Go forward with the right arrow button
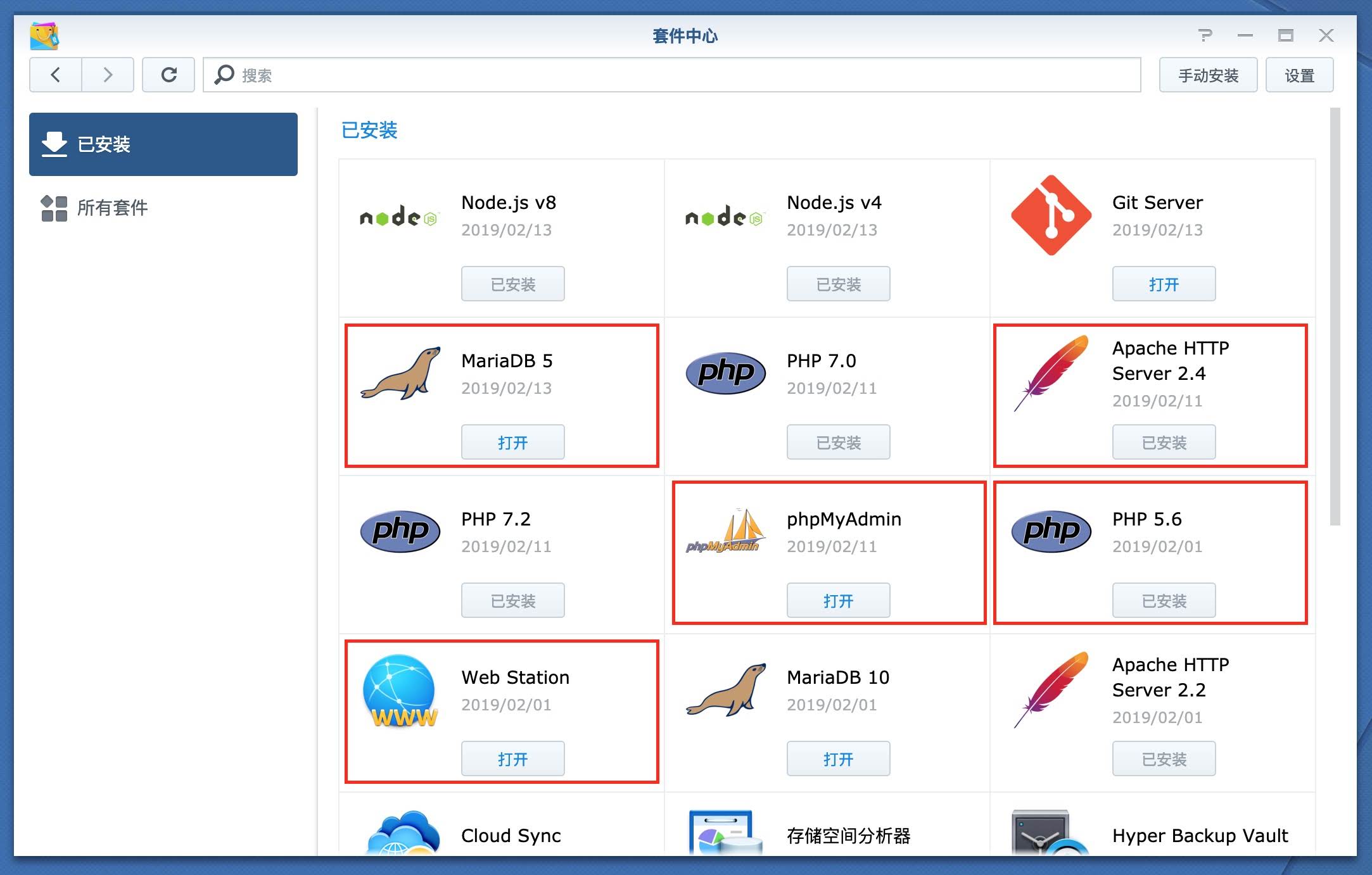 click(x=108, y=75)
